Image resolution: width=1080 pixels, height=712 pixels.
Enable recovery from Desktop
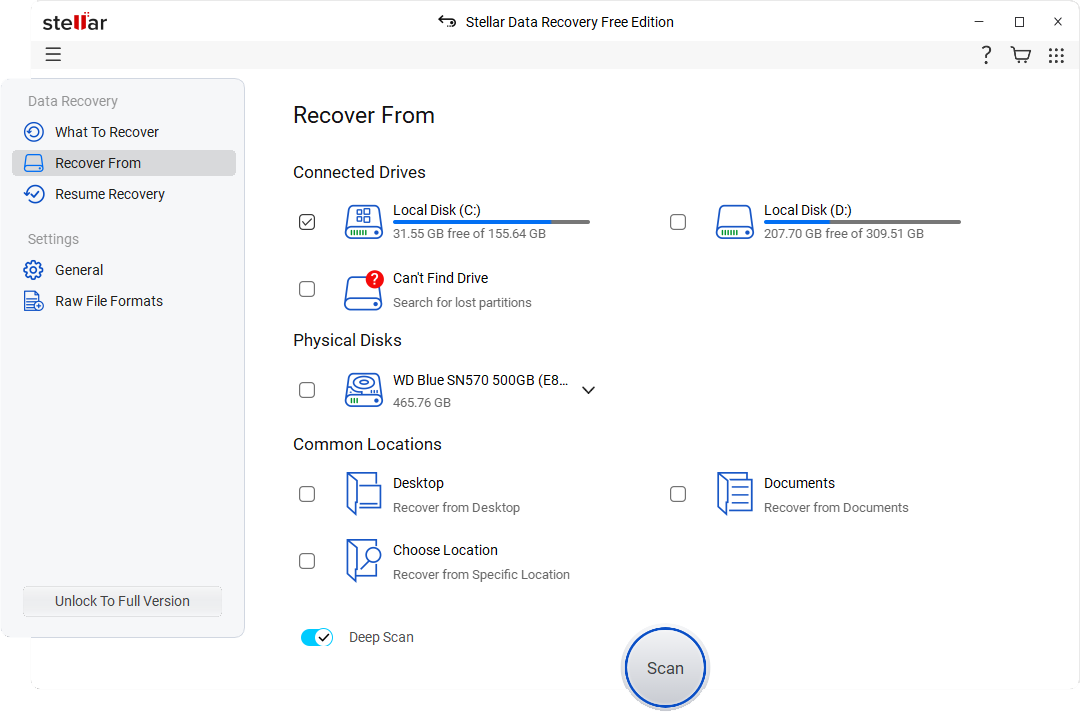[307, 494]
